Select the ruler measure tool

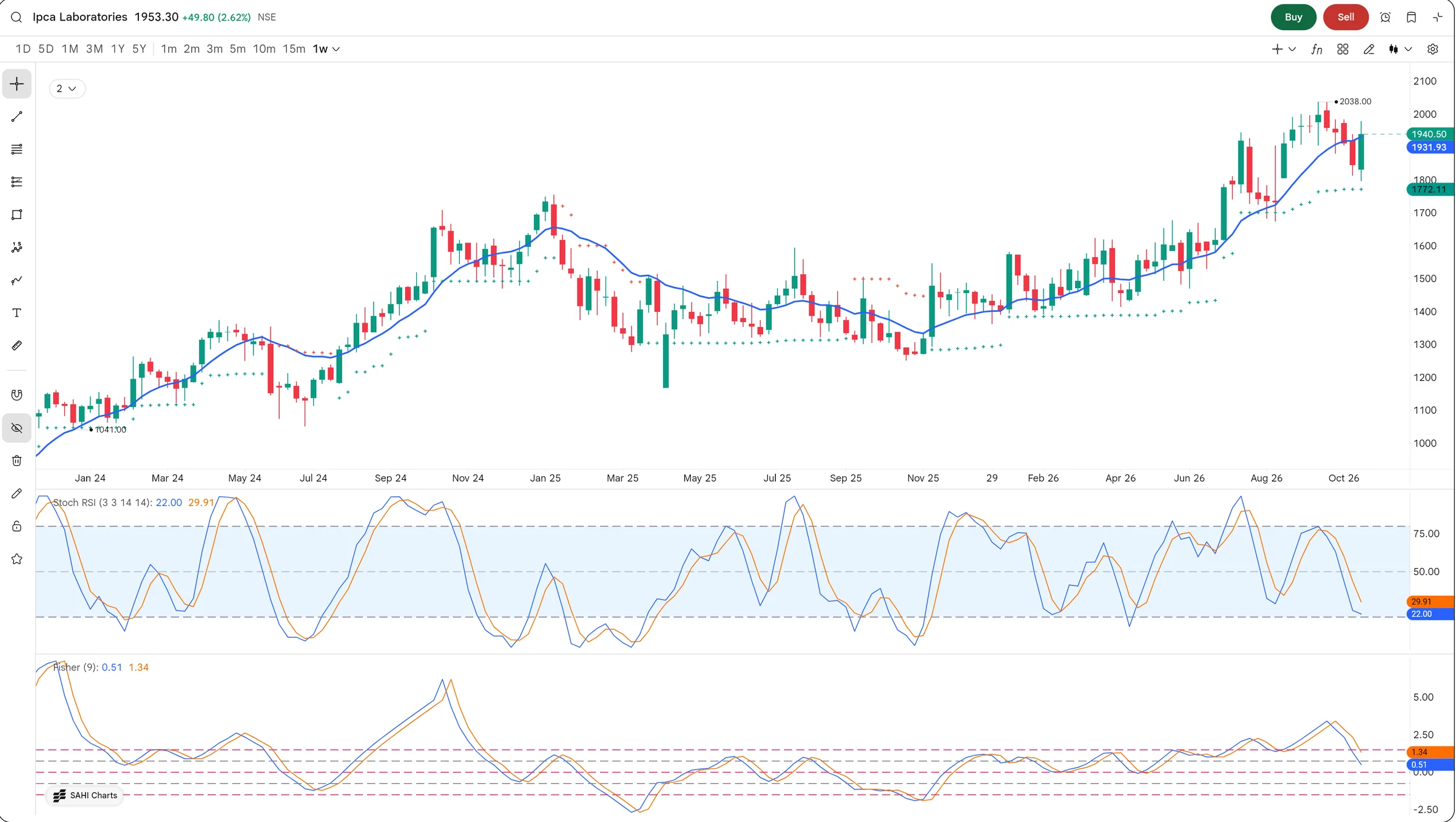[x=17, y=346]
